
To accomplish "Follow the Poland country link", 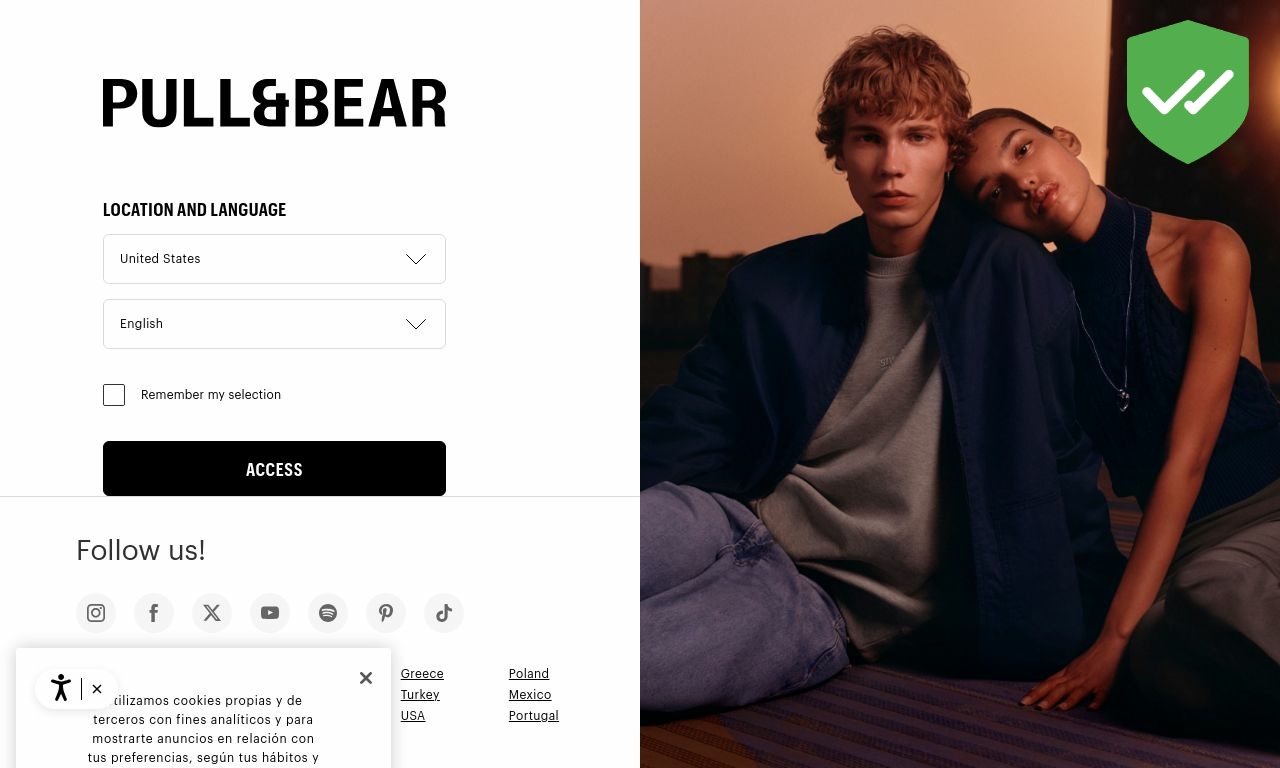I will (529, 674).
